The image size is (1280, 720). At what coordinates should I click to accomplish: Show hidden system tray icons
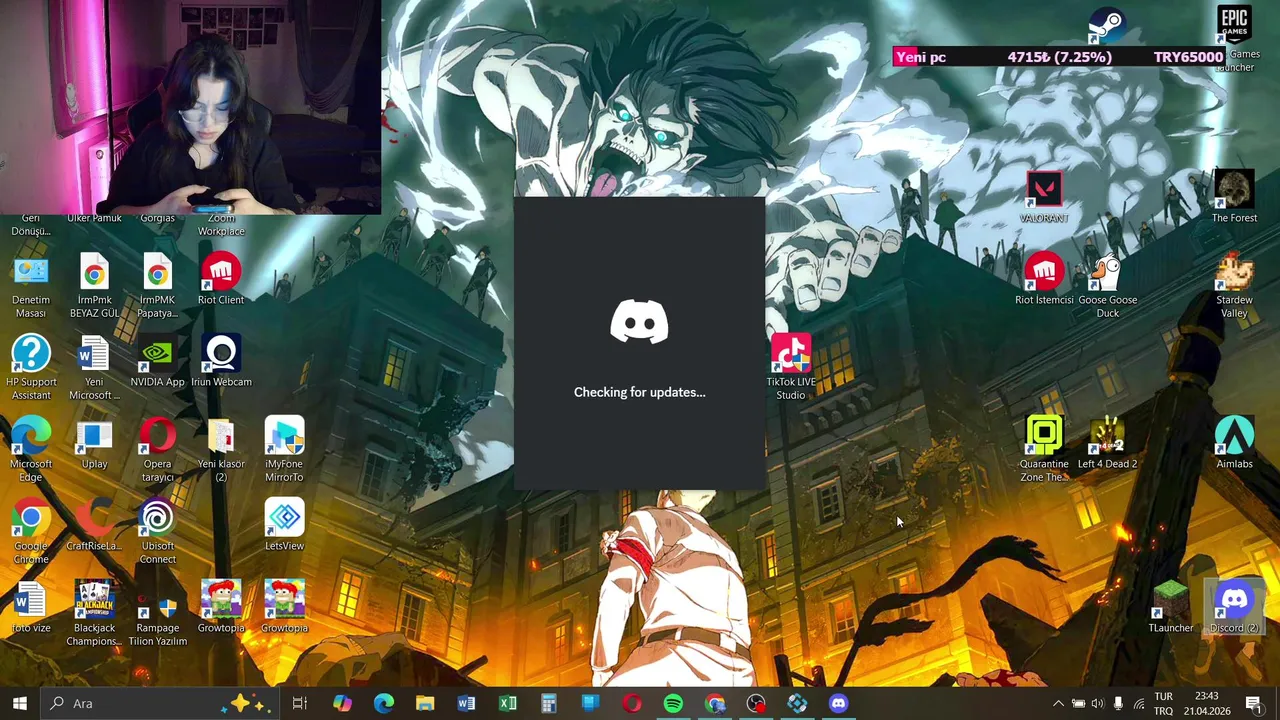point(1058,703)
